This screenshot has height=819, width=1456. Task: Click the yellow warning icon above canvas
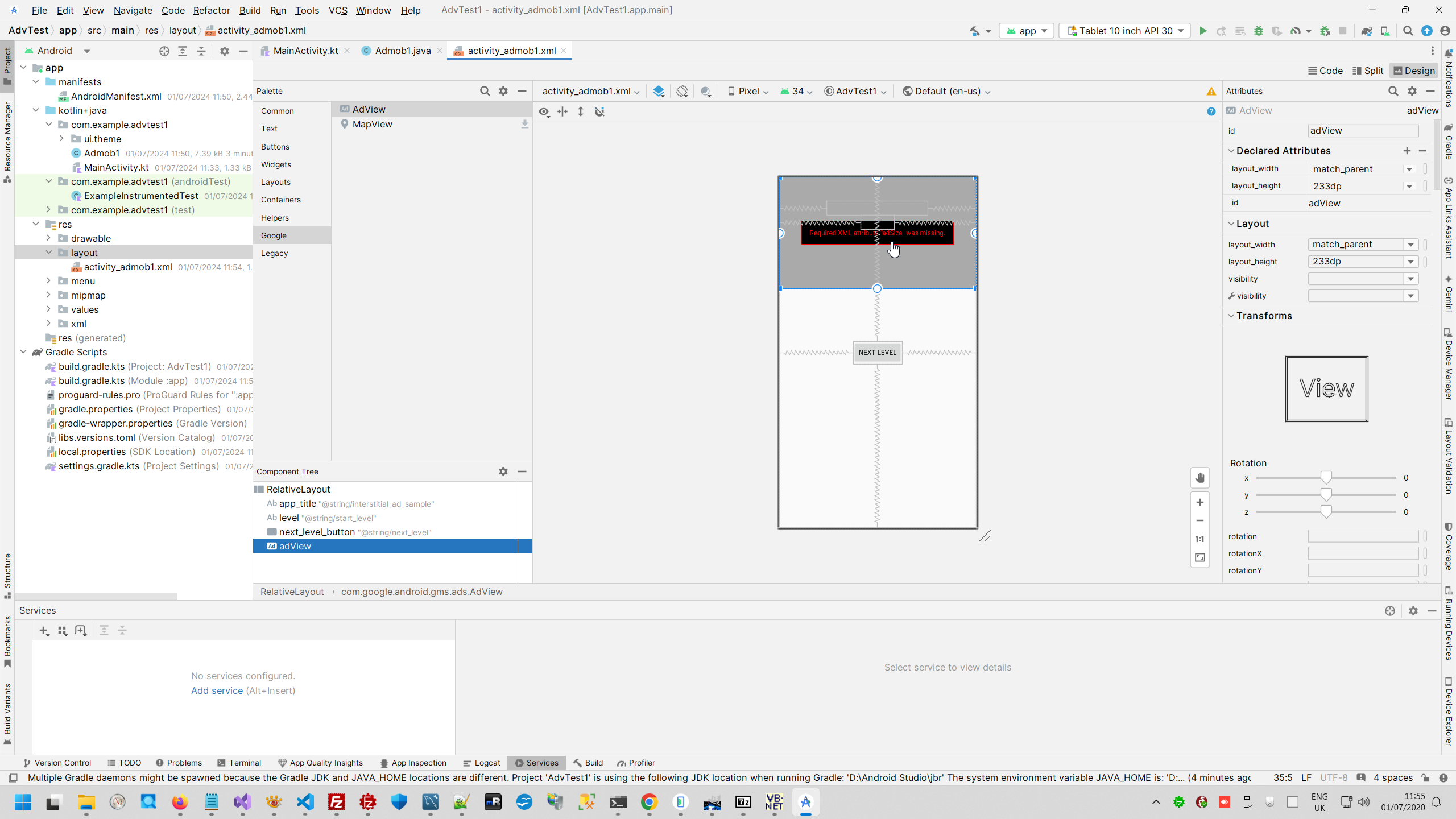click(x=1211, y=91)
